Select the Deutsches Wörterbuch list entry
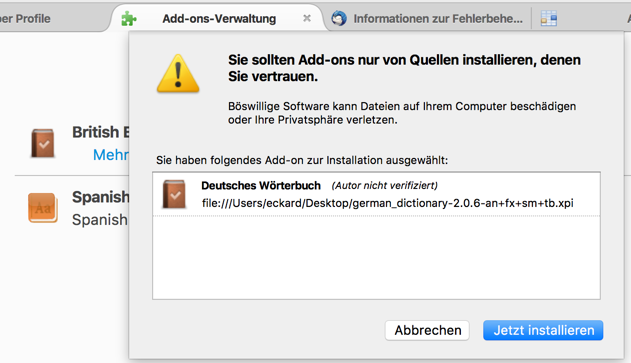The width and height of the screenshot is (631, 363). (376, 194)
